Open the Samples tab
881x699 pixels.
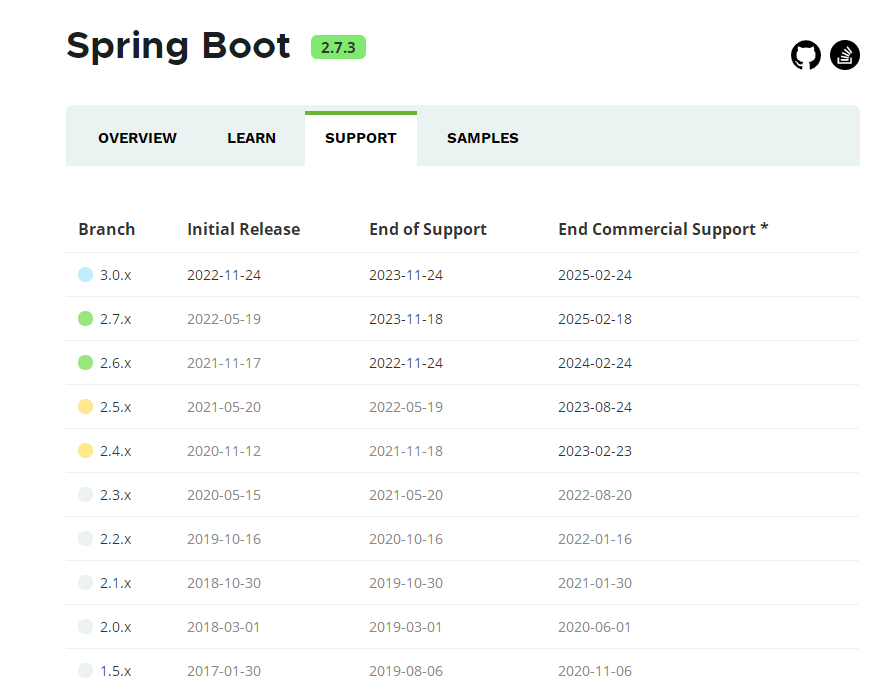pyautogui.click(x=483, y=138)
